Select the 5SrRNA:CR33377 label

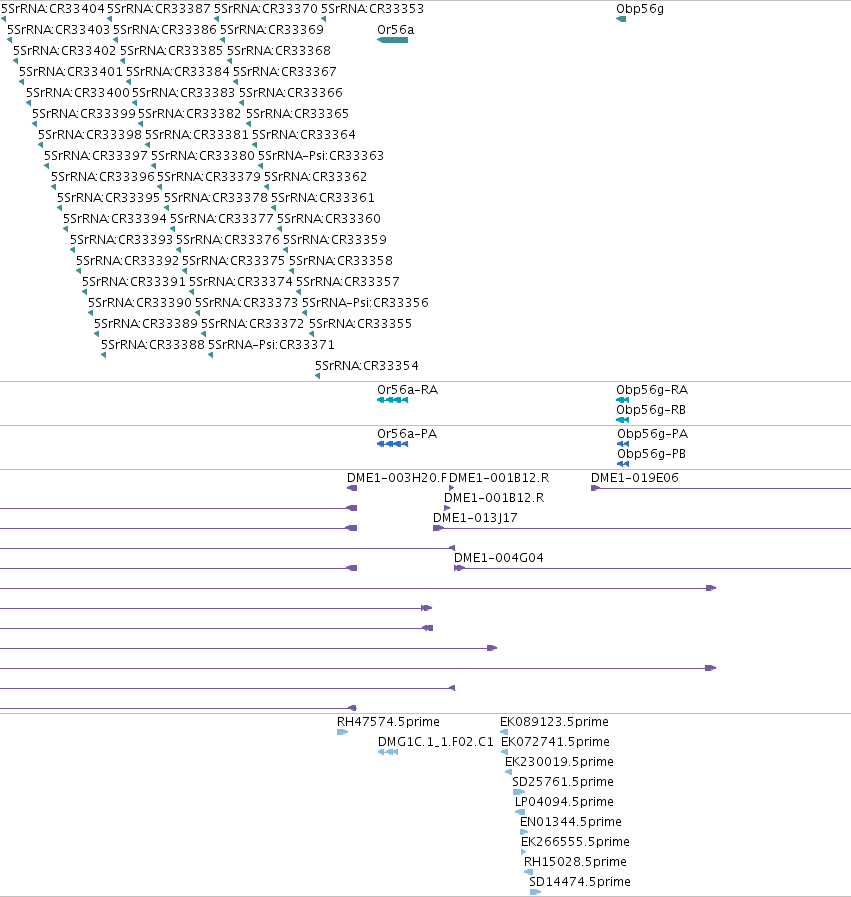click(222, 219)
